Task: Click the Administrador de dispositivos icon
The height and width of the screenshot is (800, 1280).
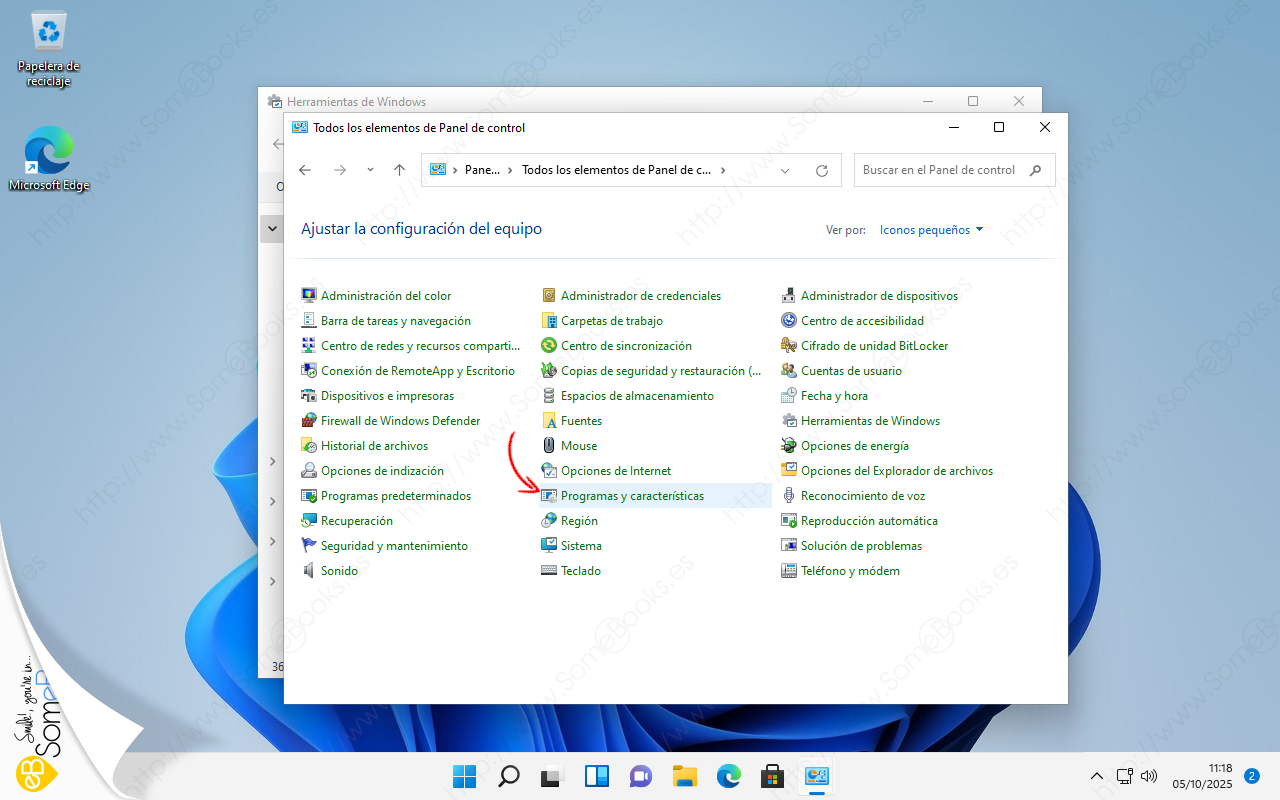Action: (789, 296)
